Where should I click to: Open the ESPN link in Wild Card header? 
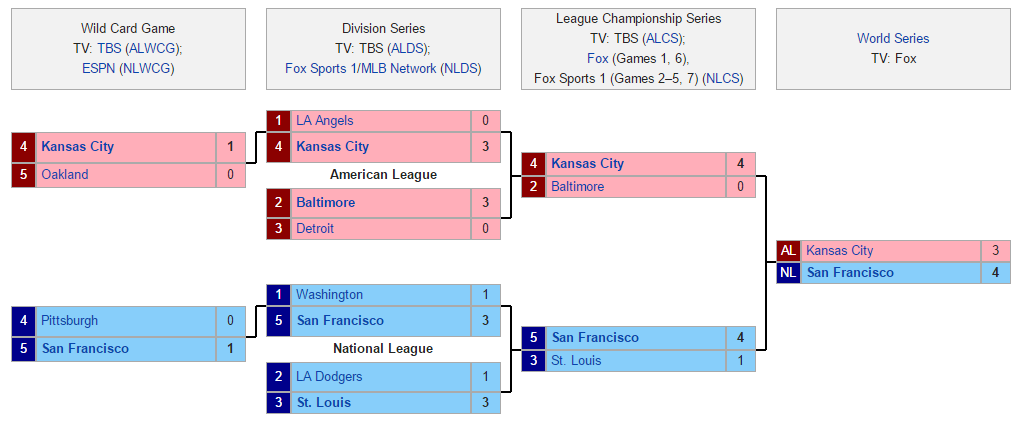coord(98,69)
